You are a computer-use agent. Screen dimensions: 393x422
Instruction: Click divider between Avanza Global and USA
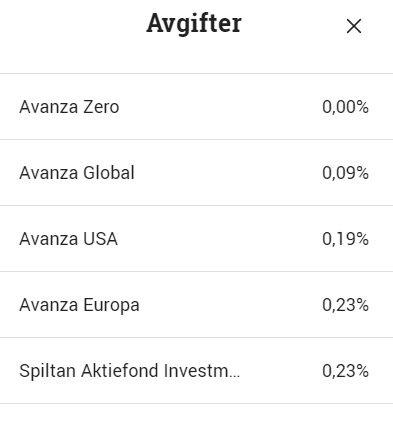[196, 205]
